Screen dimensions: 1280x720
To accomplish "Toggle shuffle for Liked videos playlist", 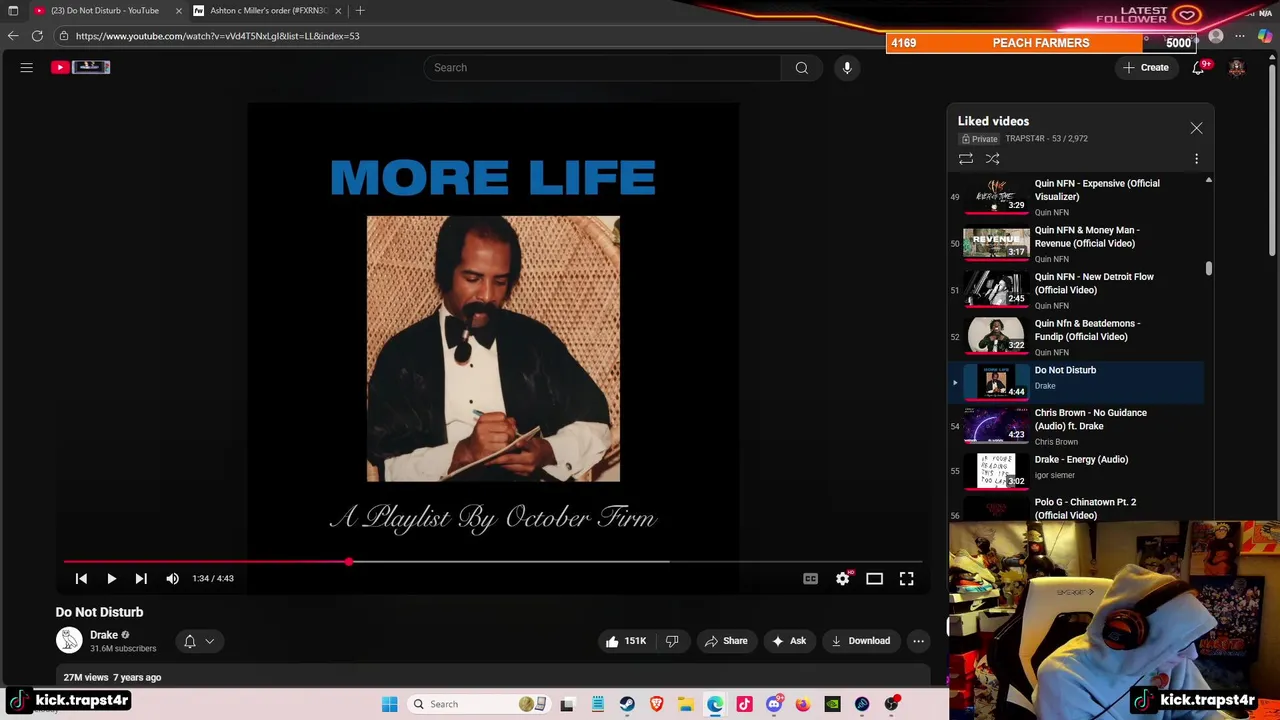I will click(x=992, y=159).
